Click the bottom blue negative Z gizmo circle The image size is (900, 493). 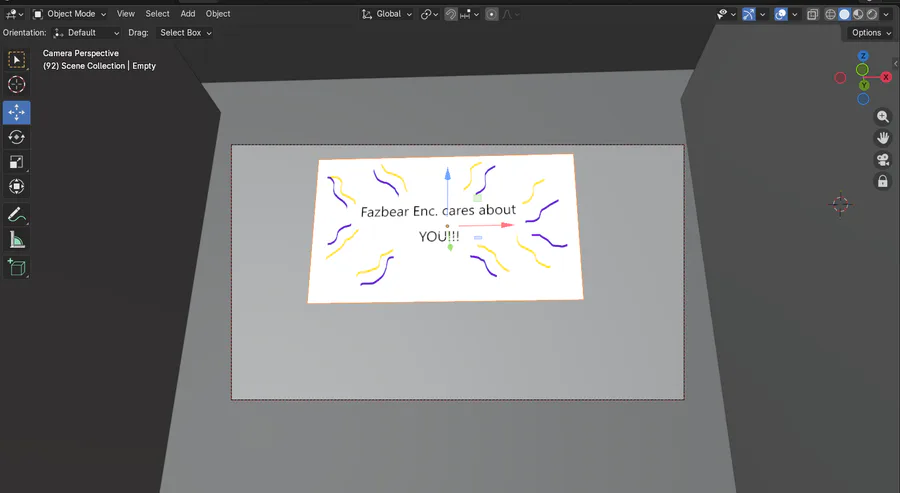point(863,99)
